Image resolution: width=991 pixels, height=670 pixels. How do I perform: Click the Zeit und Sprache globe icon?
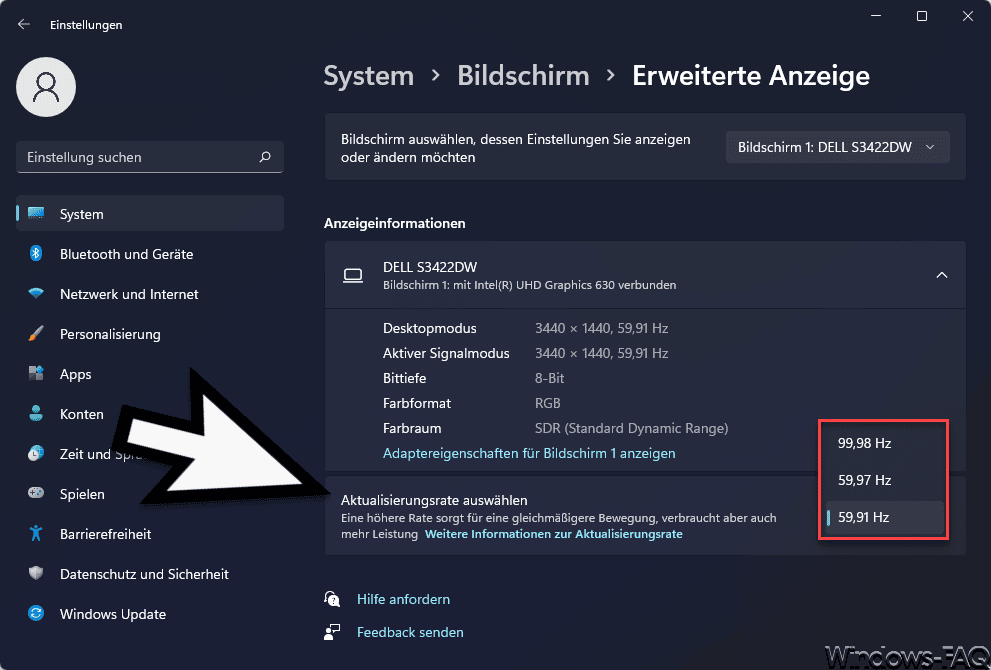(36, 453)
